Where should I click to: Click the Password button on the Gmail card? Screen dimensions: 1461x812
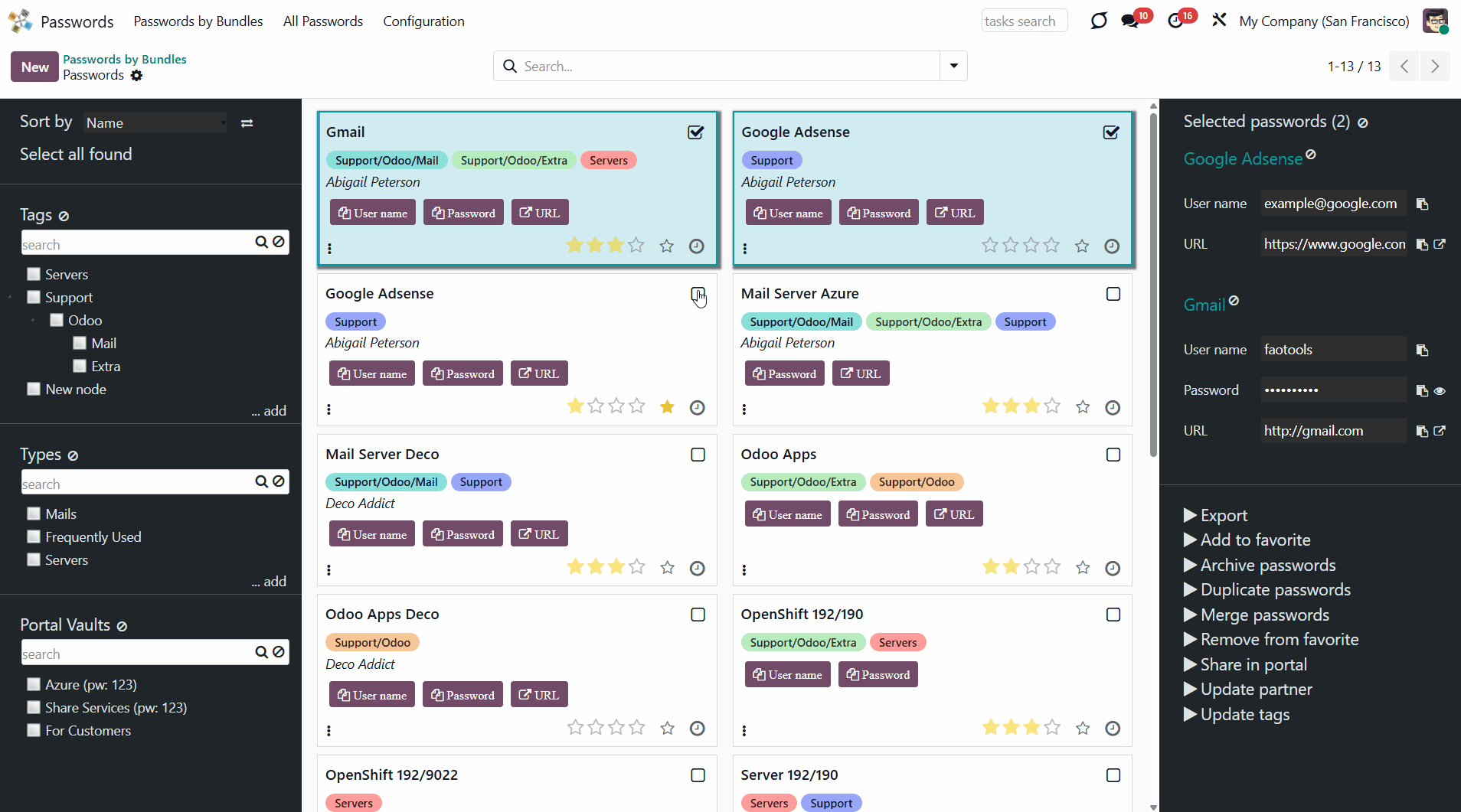463,213
